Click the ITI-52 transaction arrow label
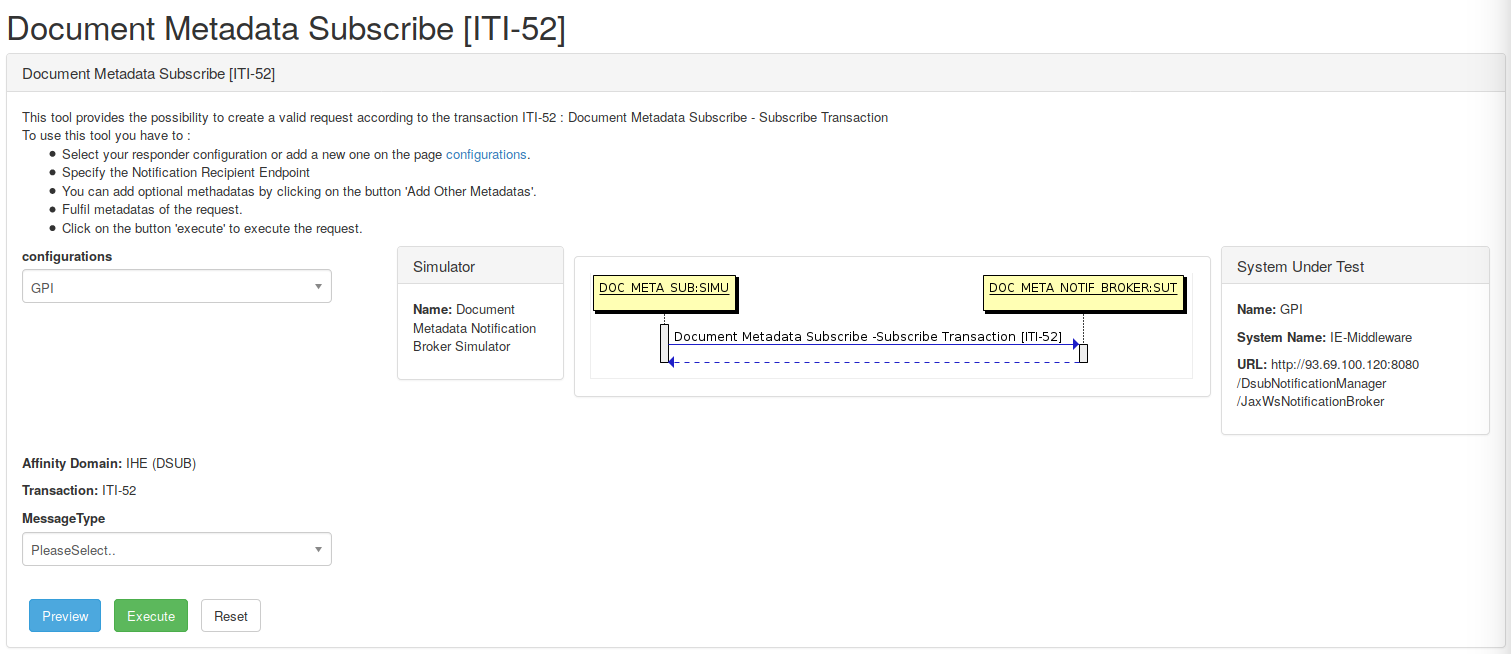1511x654 pixels. click(867, 337)
